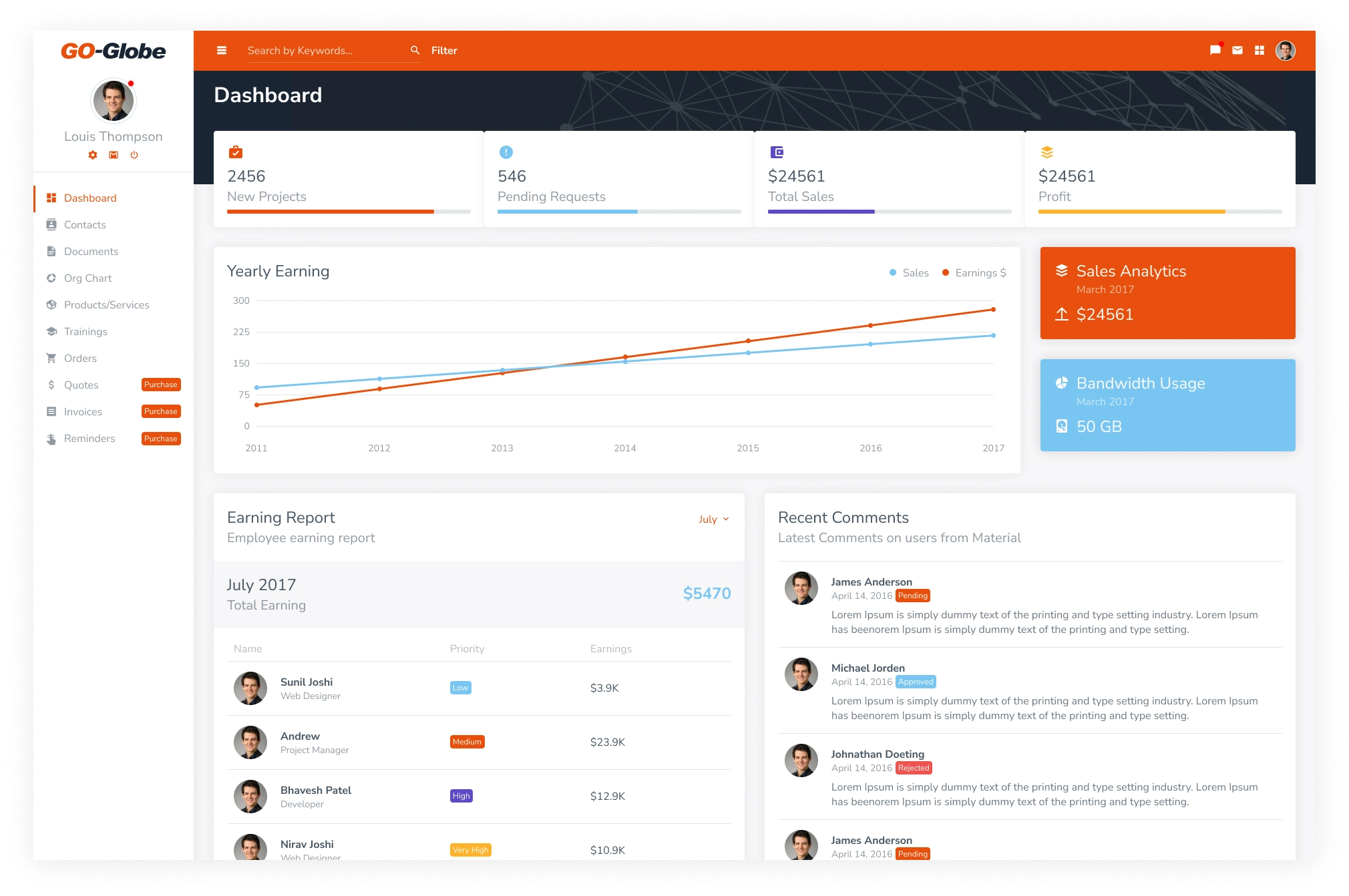Click the Purchase badge next to Quotes
The image size is (1349, 896).
161,385
